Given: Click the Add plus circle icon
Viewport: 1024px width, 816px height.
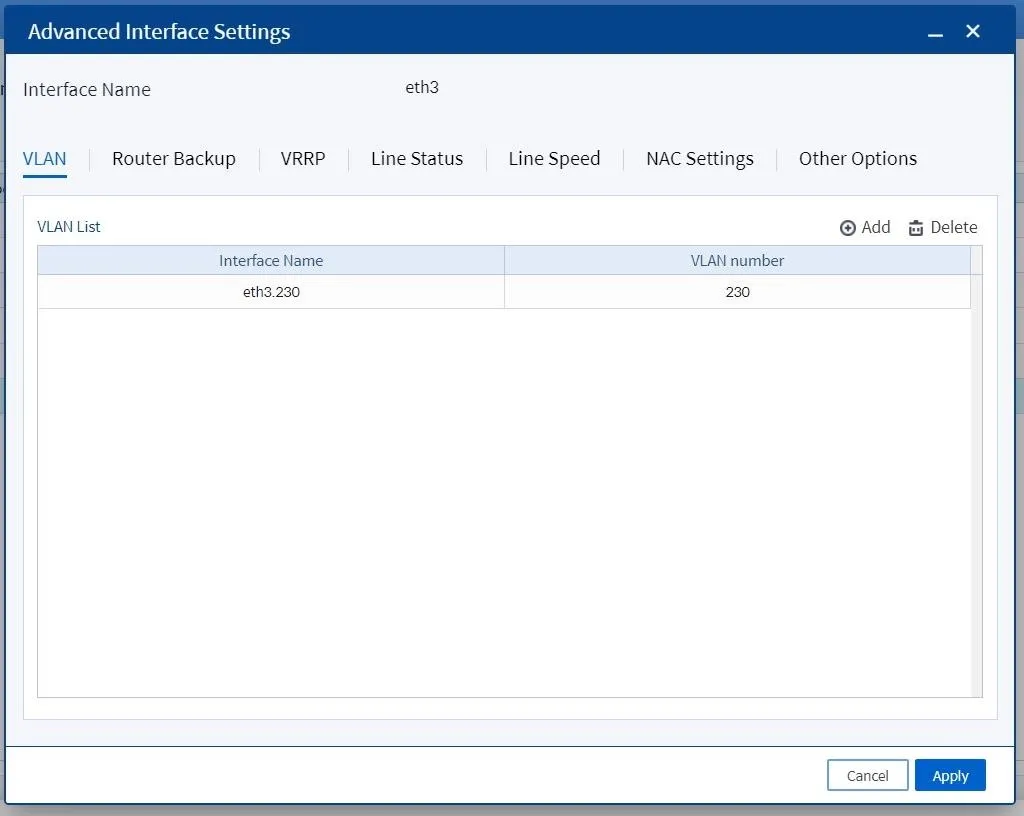Looking at the screenshot, I should (847, 228).
